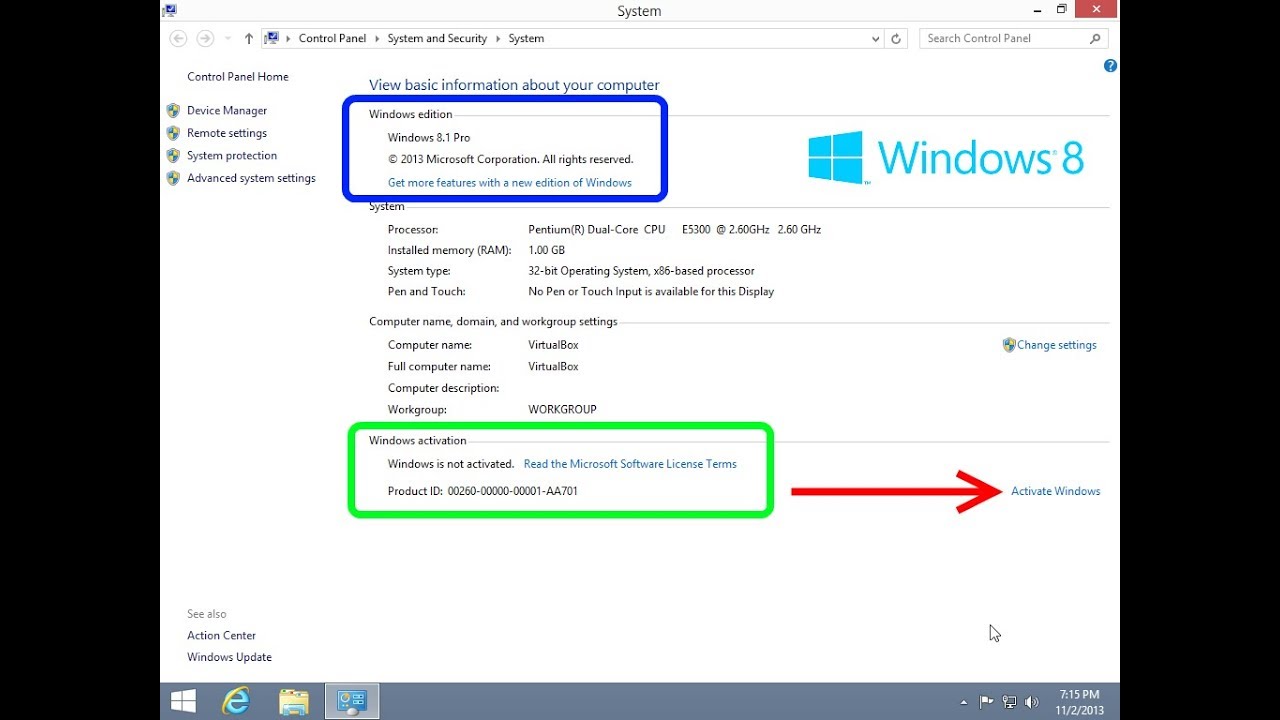Click Get more features with a new edition of Windows
Image resolution: width=1280 pixels, height=720 pixels.
pos(510,183)
